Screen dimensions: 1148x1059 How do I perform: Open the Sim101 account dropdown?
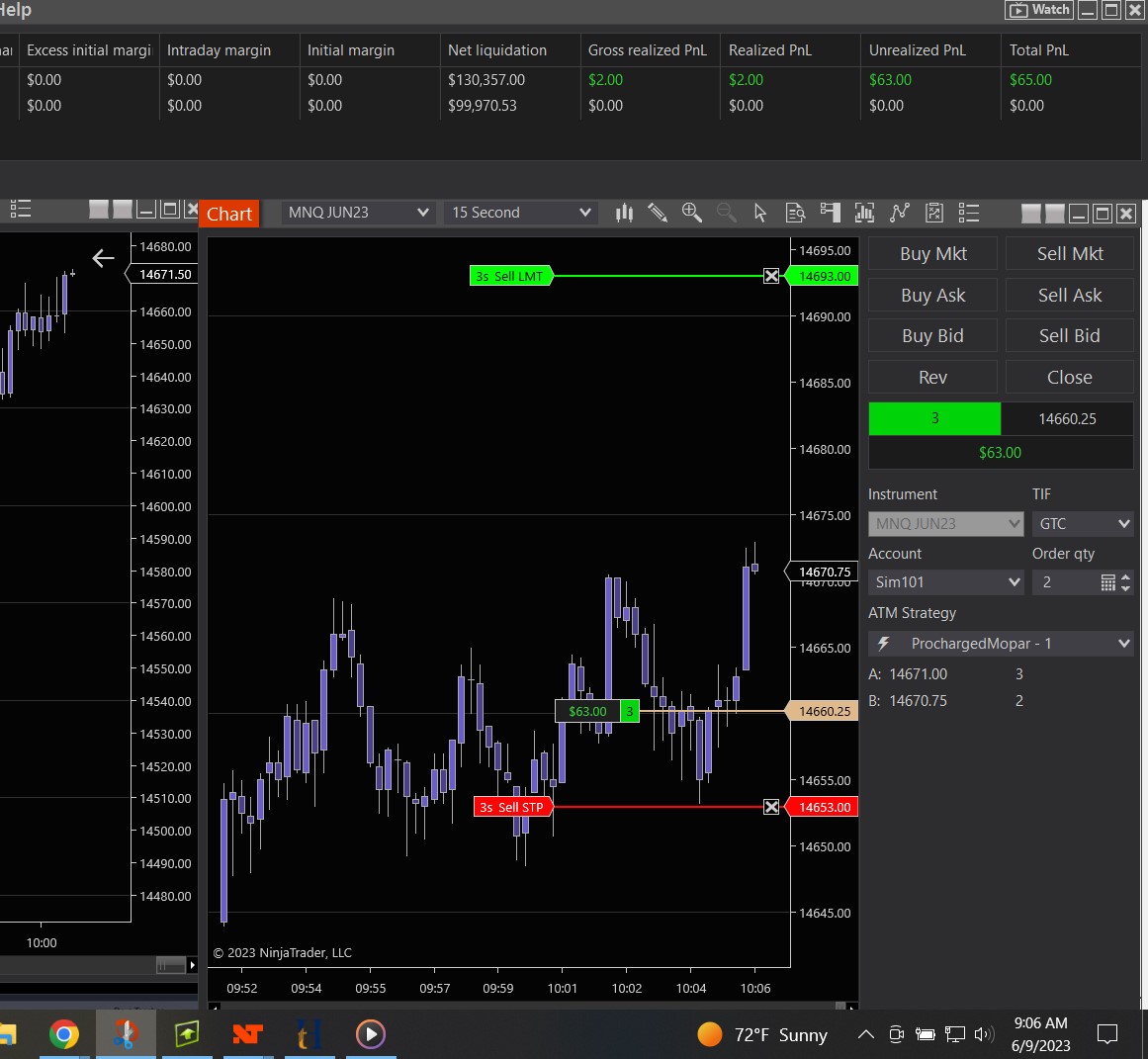[945, 582]
